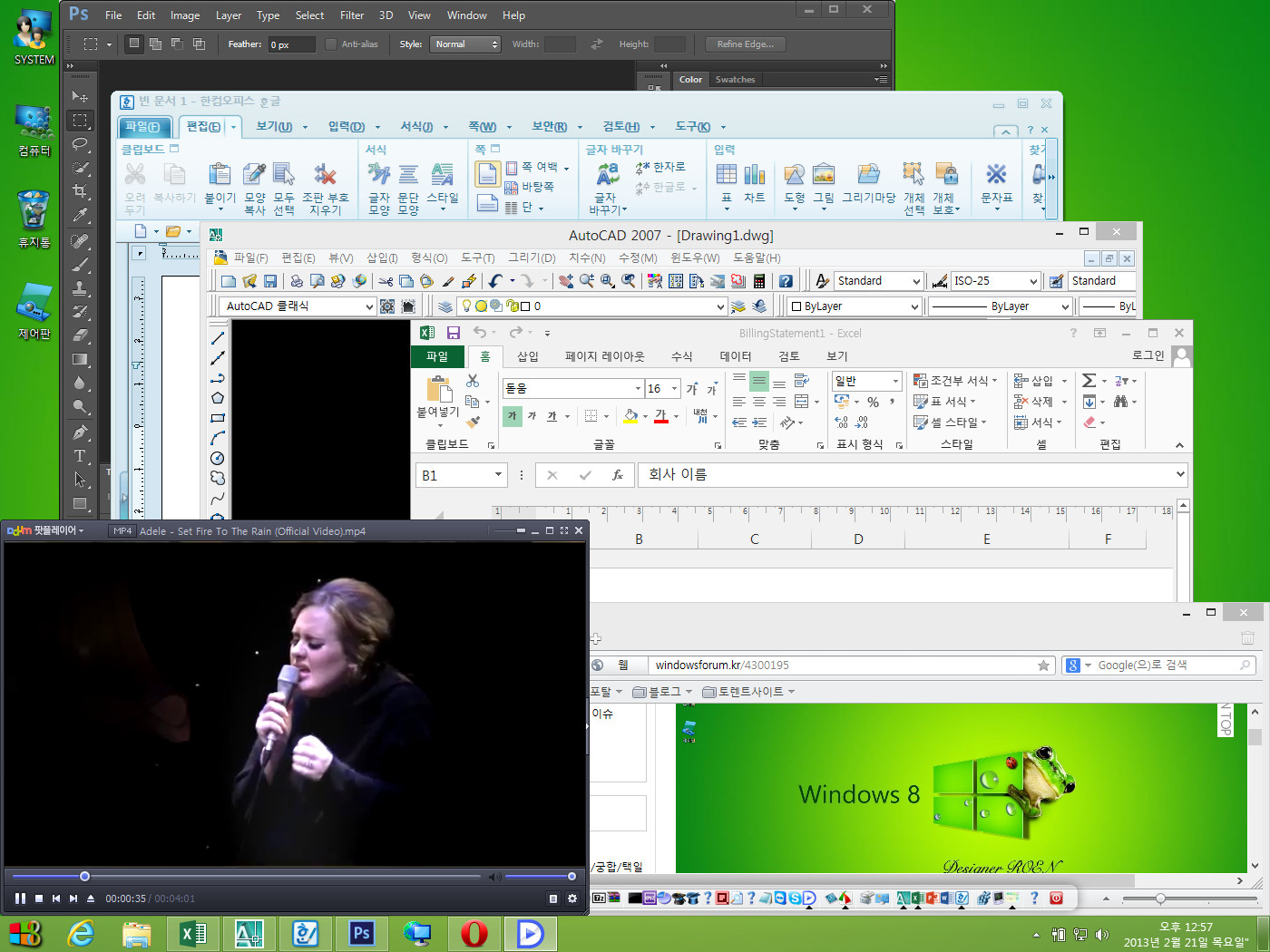This screenshot has height=952, width=1270.
Task: Open Excel Name Box dropdown for B1
Action: (x=498, y=475)
